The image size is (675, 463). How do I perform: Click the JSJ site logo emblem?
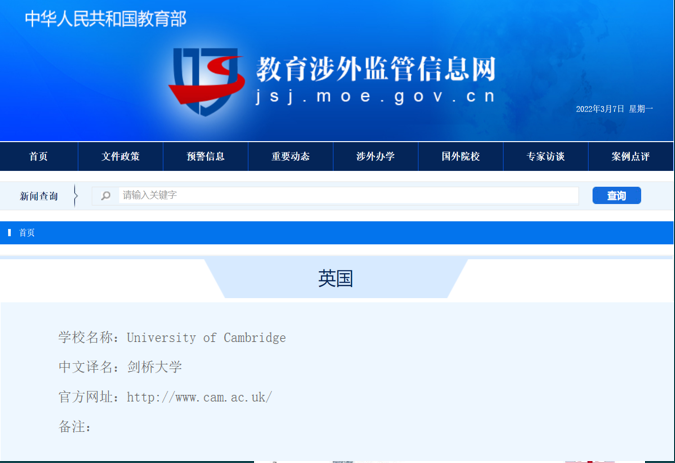(205, 81)
